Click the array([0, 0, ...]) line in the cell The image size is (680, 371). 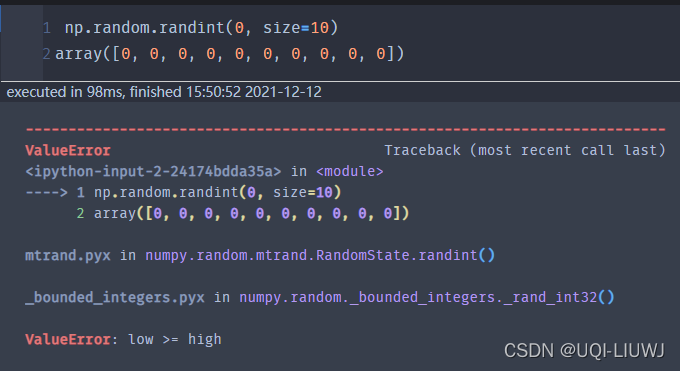coord(229,54)
